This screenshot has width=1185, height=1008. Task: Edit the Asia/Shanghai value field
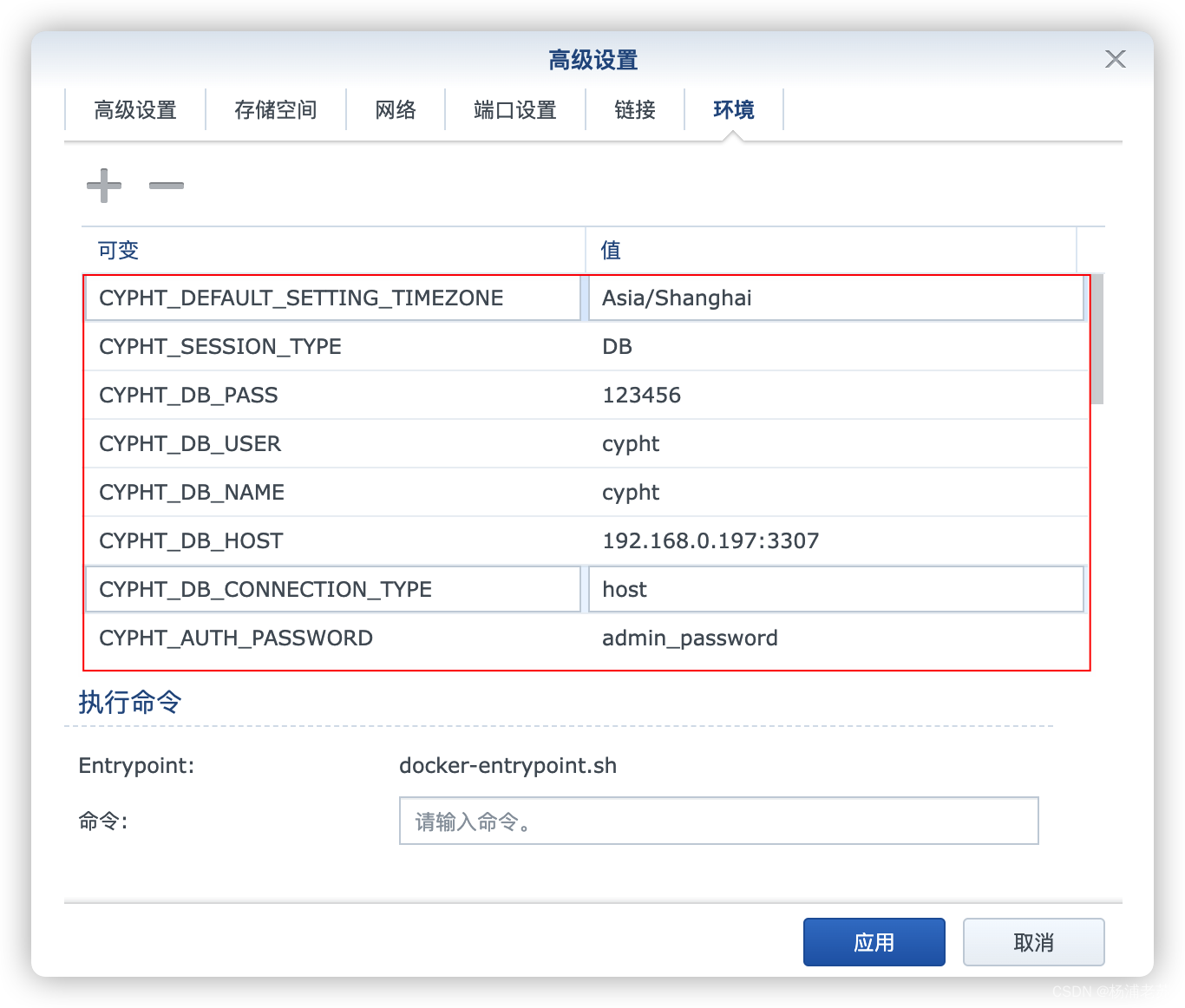(x=836, y=298)
